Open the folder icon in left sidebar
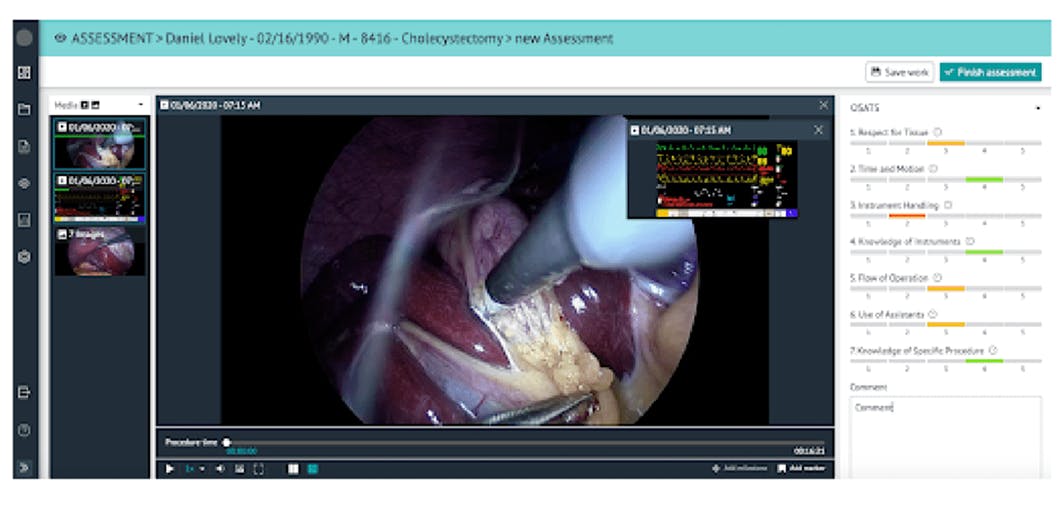The height and width of the screenshot is (505, 1063). point(24,109)
